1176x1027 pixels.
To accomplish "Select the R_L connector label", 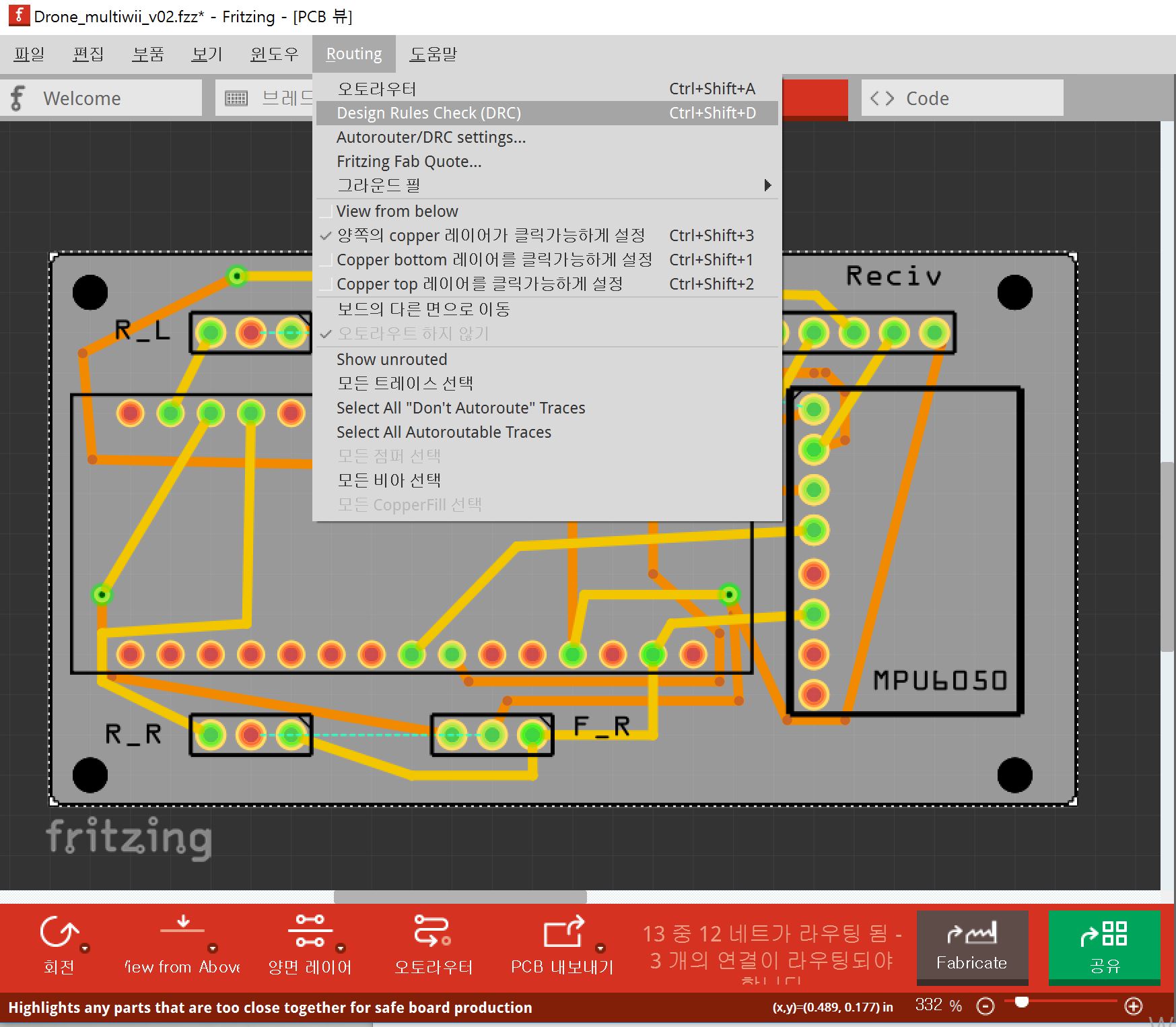I will pos(142,331).
